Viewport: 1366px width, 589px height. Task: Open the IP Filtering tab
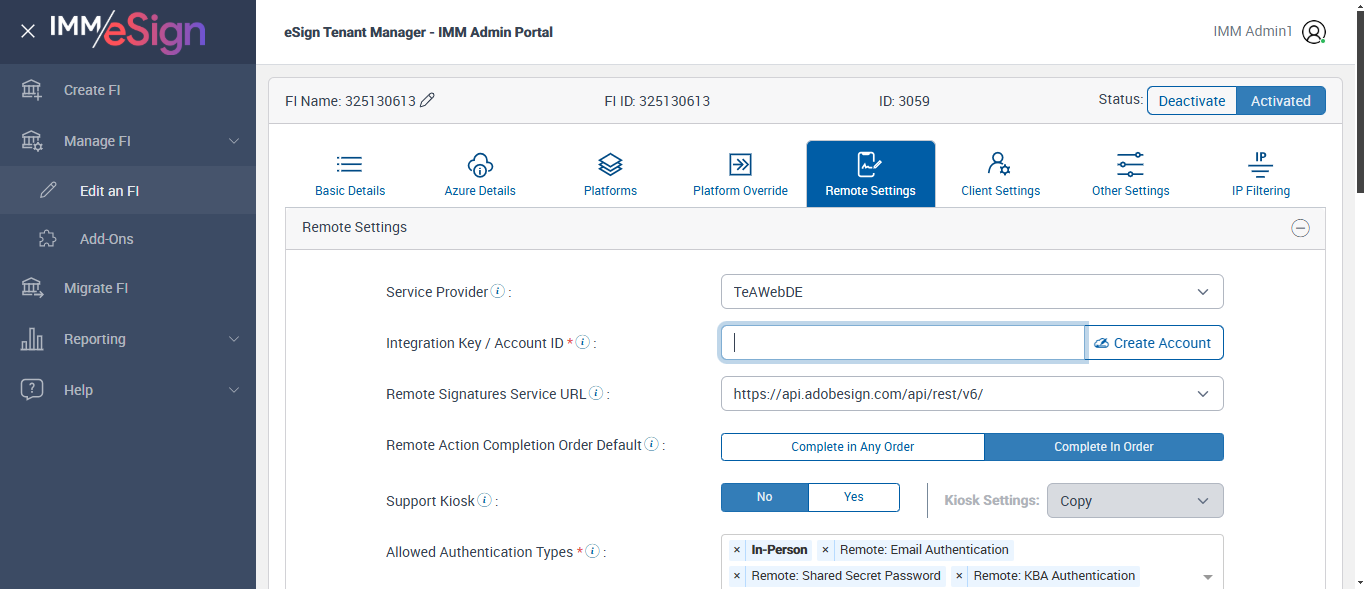tap(1260, 175)
